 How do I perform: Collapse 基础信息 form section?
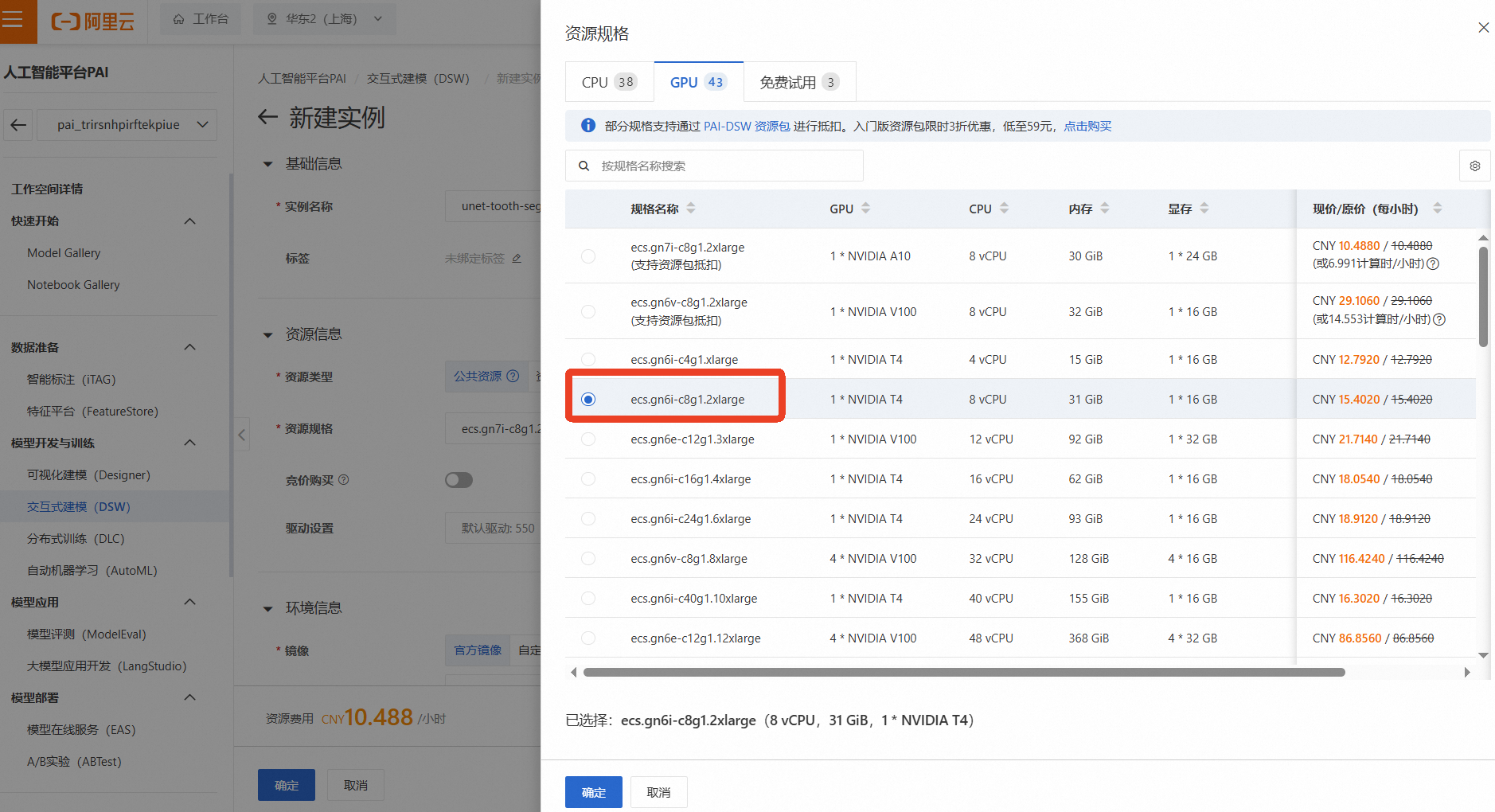click(x=268, y=164)
